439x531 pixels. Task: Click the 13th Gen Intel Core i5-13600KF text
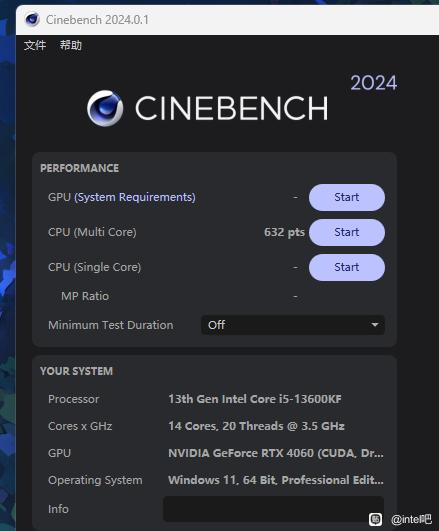tap(255, 399)
